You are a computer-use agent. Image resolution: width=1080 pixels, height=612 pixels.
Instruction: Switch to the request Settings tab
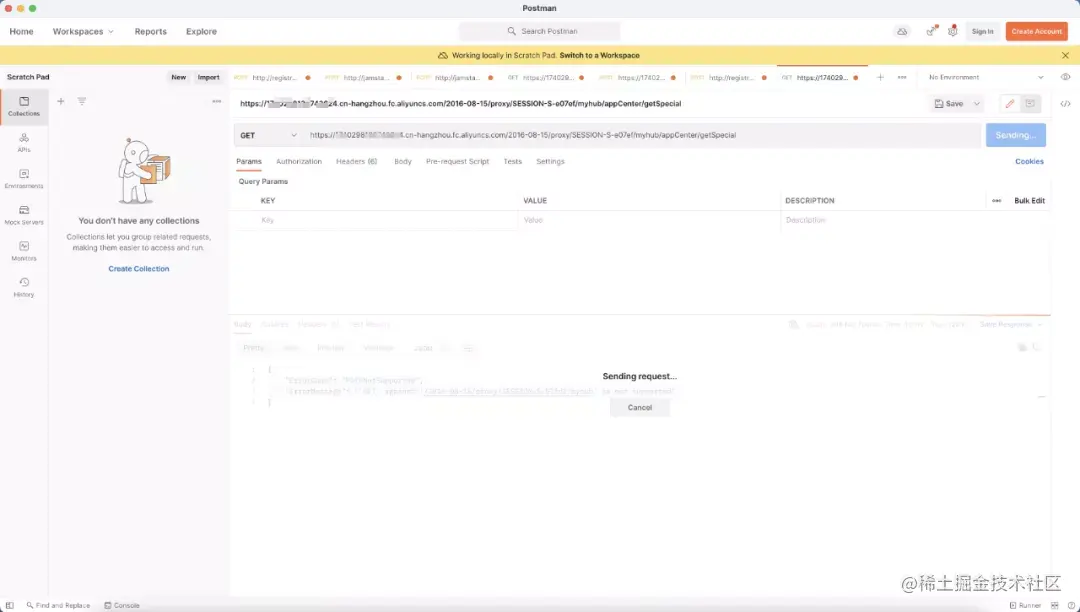(x=550, y=162)
